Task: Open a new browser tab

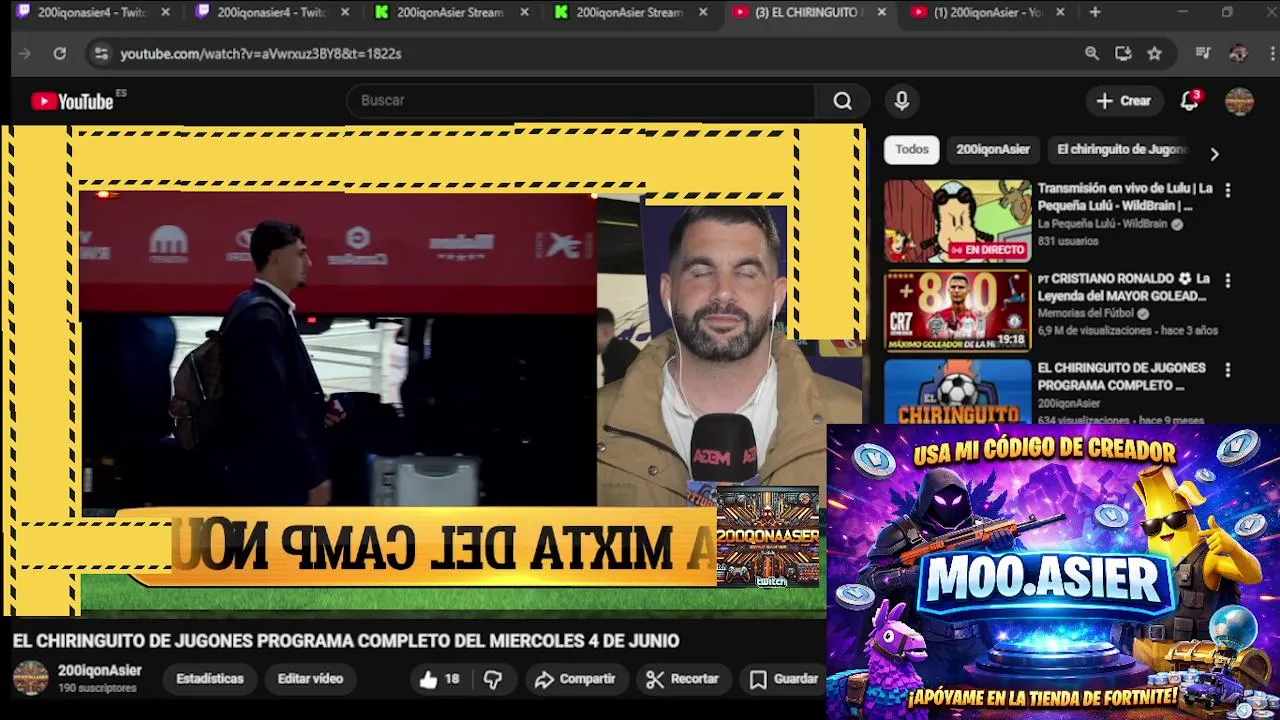Action: pos(1095,12)
